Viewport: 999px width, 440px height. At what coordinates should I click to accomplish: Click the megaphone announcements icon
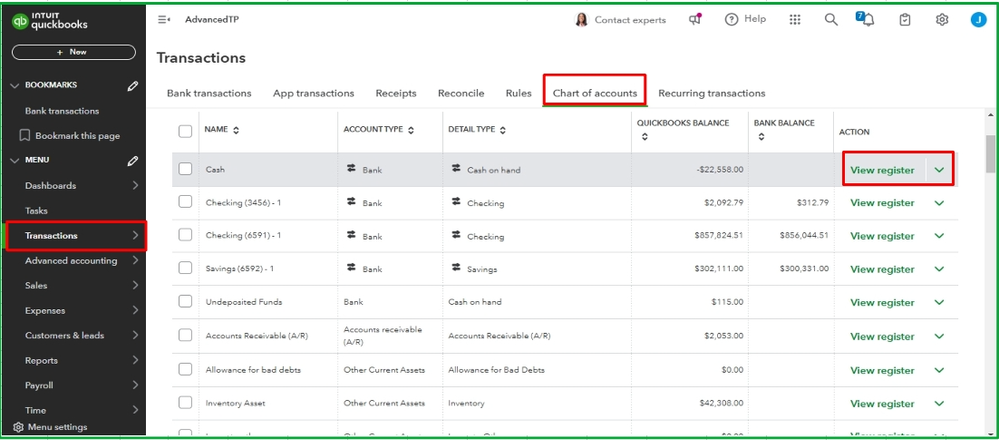695,19
